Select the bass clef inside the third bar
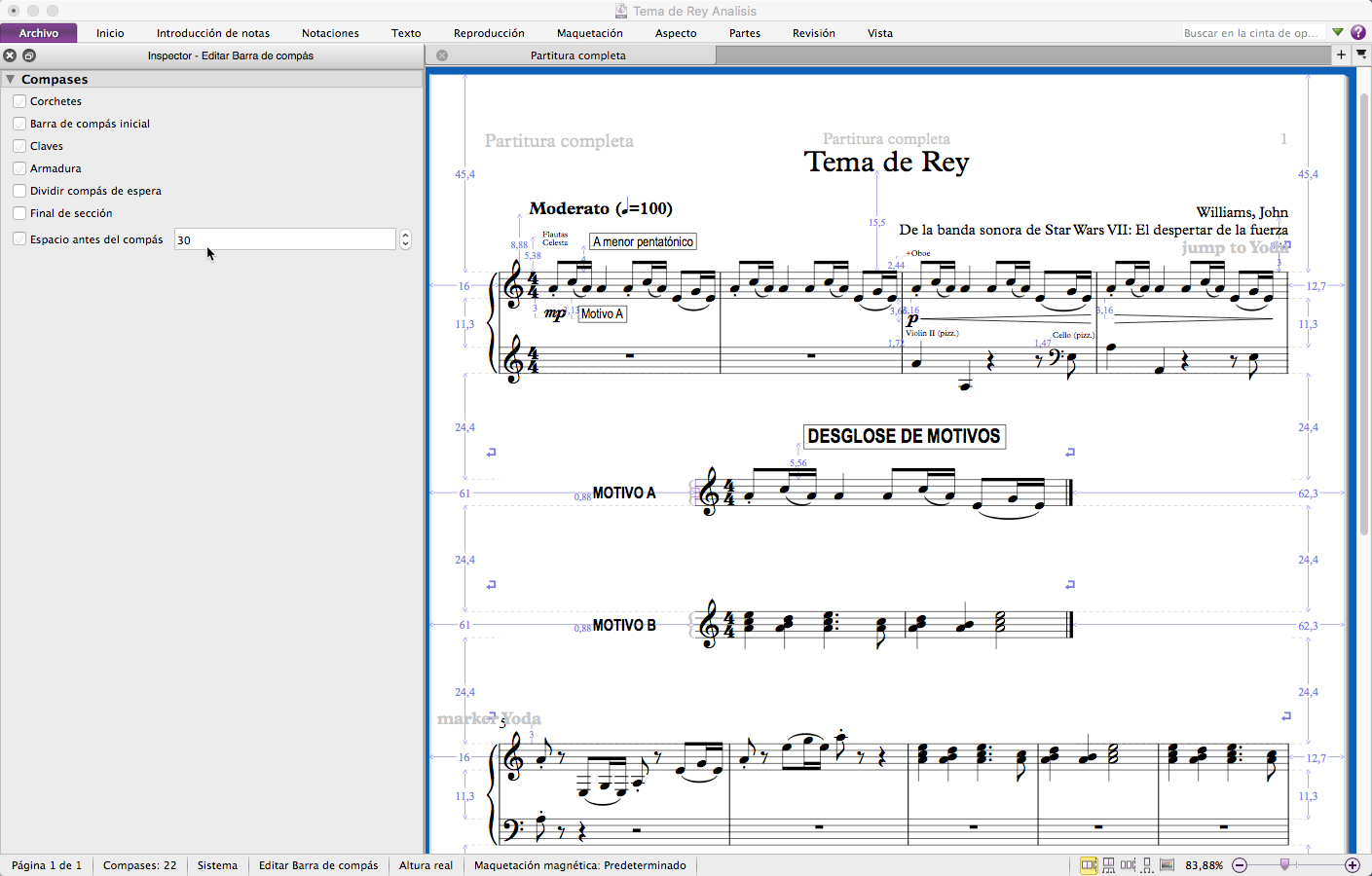 (x=1057, y=358)
